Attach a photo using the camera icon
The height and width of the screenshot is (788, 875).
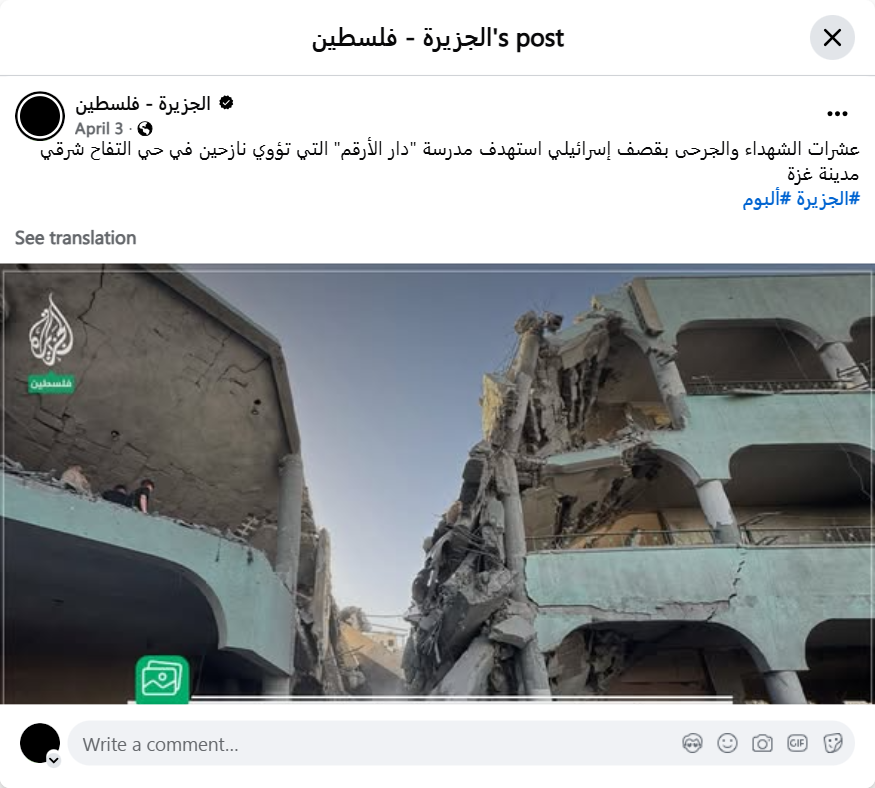click(x=762, y=743)
